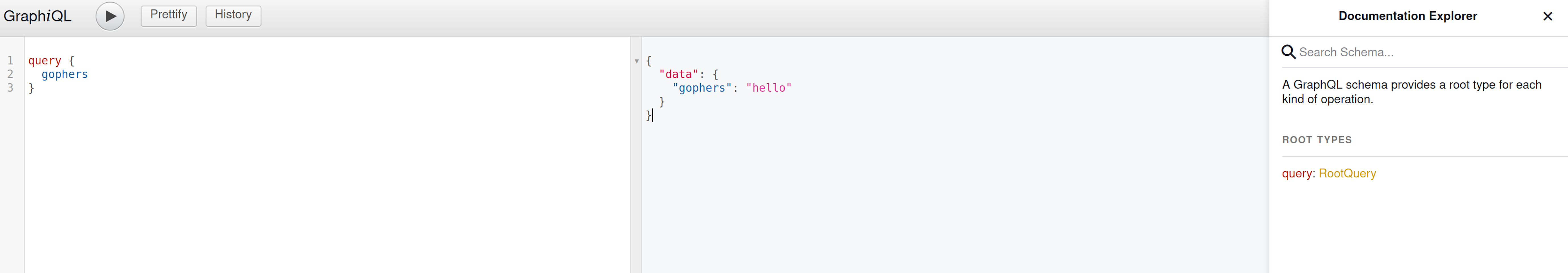The image size is (1568, 273).
Task: Click the magnifier search icon
Action: tap(1288, 52)
